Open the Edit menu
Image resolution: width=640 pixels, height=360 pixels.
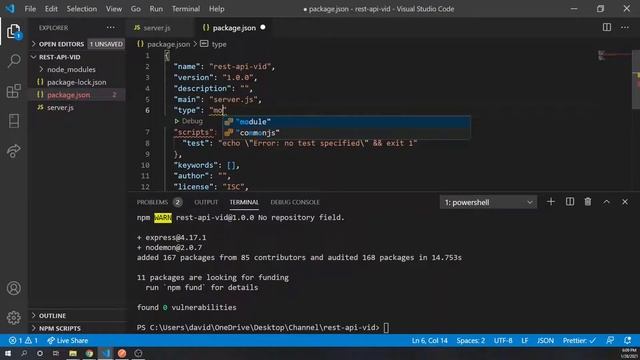(51, 9)
